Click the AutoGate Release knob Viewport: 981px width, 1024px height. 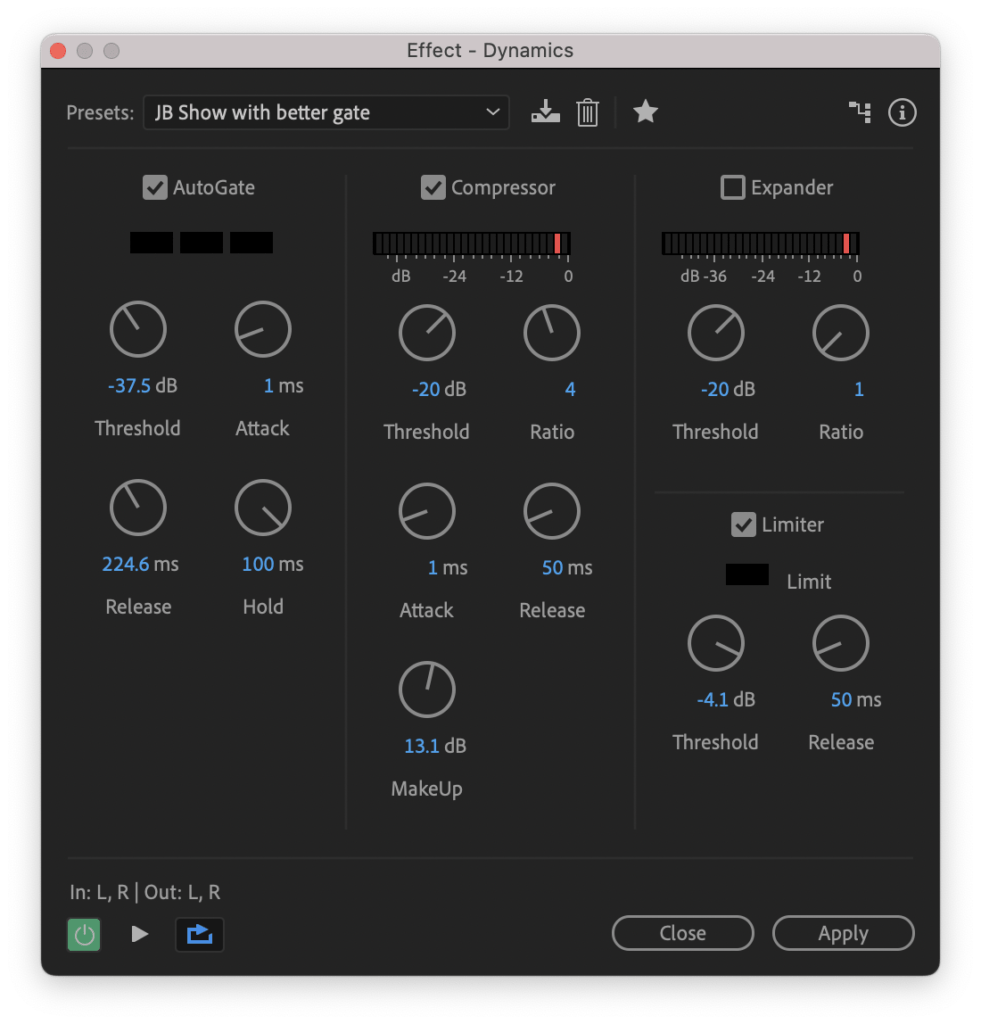(138, 507)
